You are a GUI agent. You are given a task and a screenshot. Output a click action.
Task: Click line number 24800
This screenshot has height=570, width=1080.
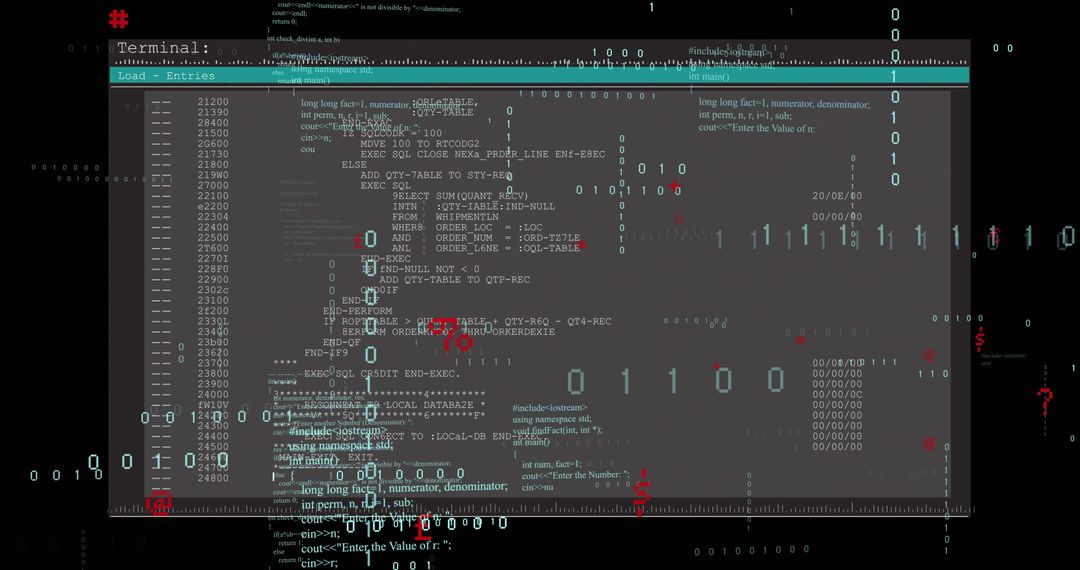click(213, 478)
